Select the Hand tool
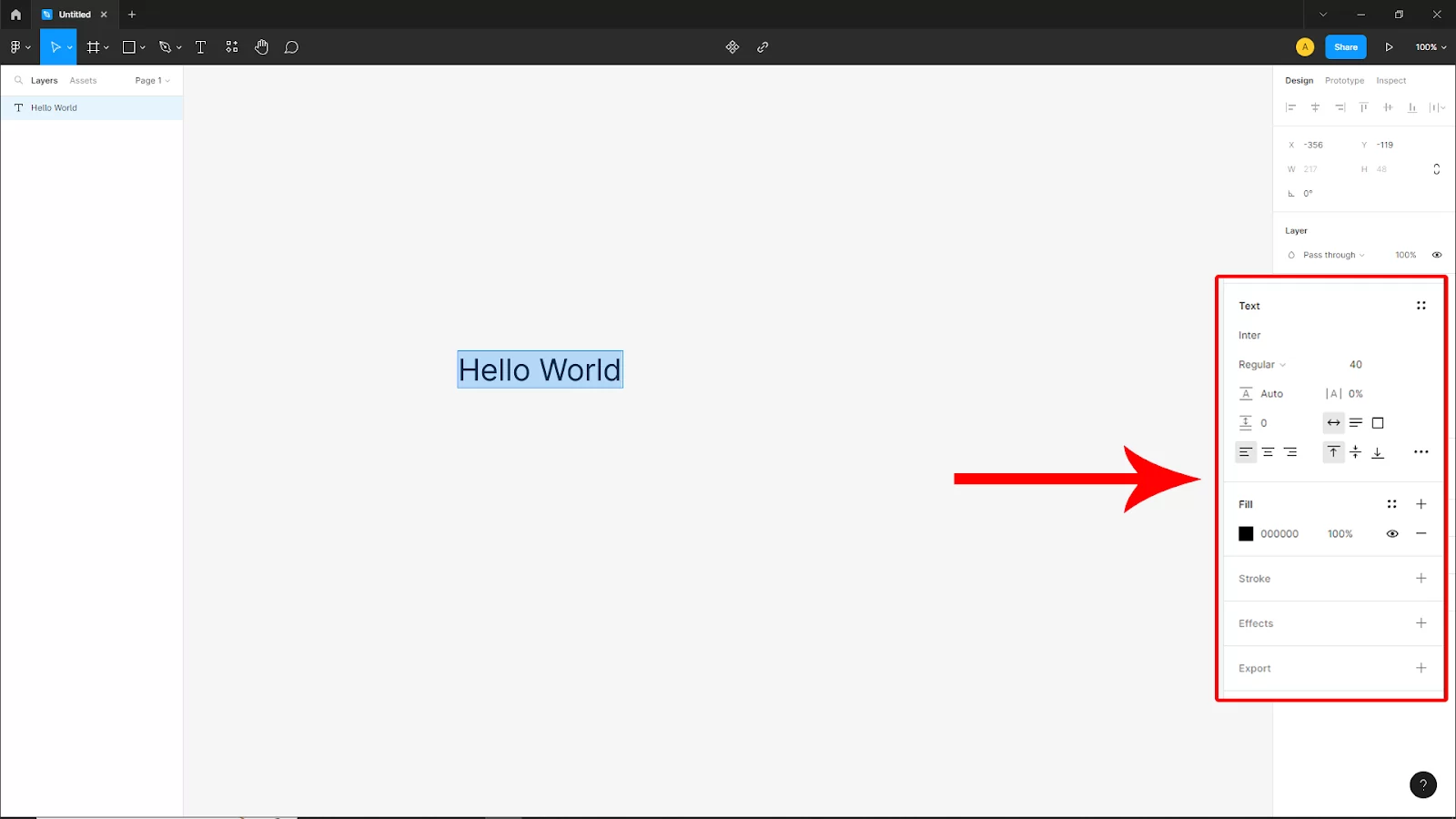Viewport: 1456px width, 819px height. pos(262,47)
